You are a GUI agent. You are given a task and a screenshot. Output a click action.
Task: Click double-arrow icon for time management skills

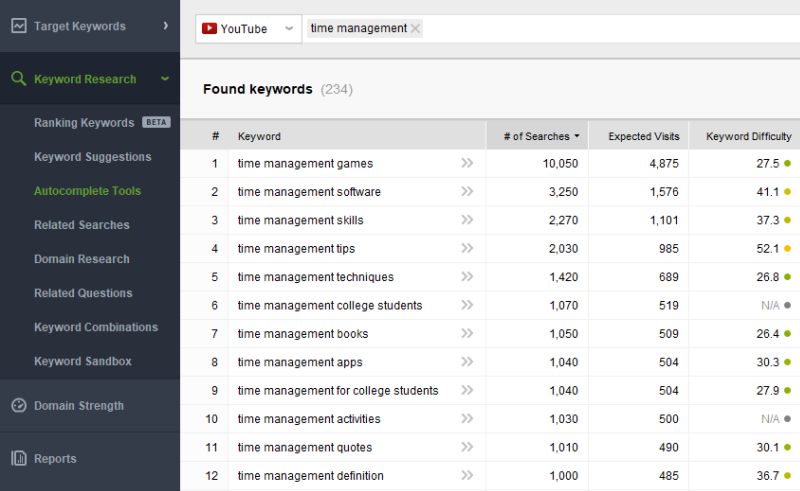467,220
